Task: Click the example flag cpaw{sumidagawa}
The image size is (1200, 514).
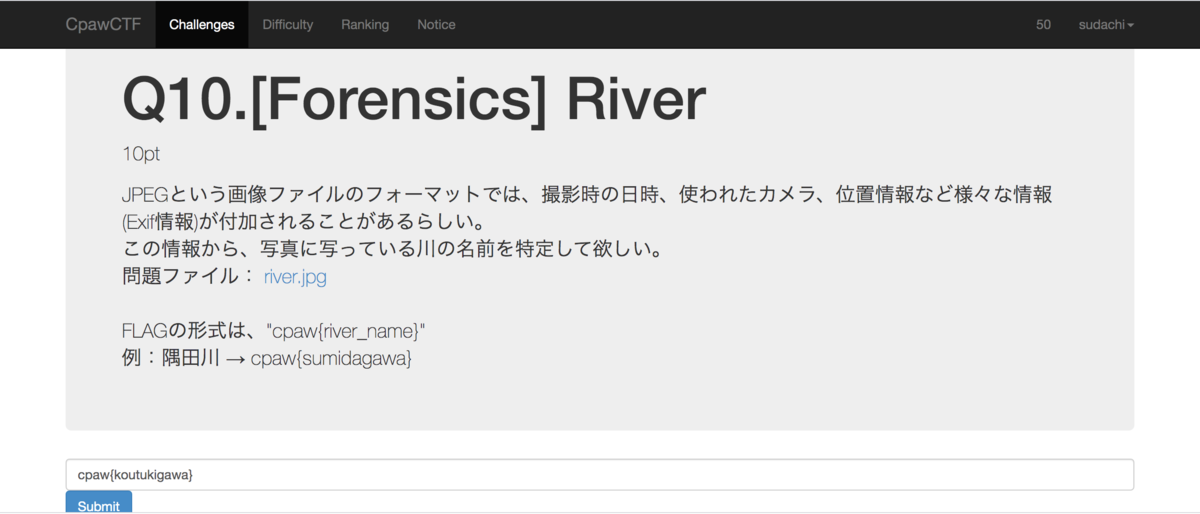Action: point(331,358)
